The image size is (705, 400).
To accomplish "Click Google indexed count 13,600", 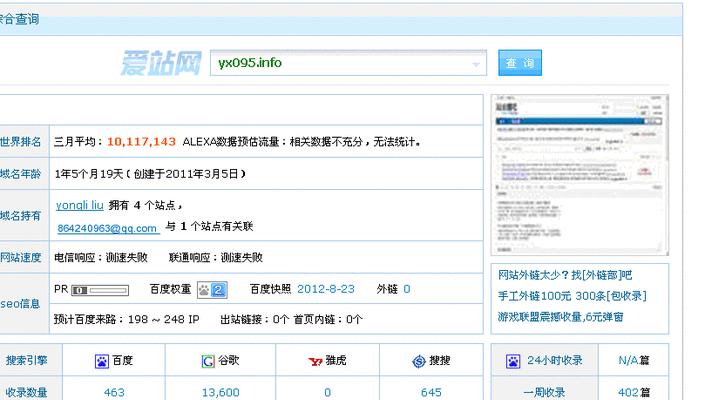I will [220, 392].
